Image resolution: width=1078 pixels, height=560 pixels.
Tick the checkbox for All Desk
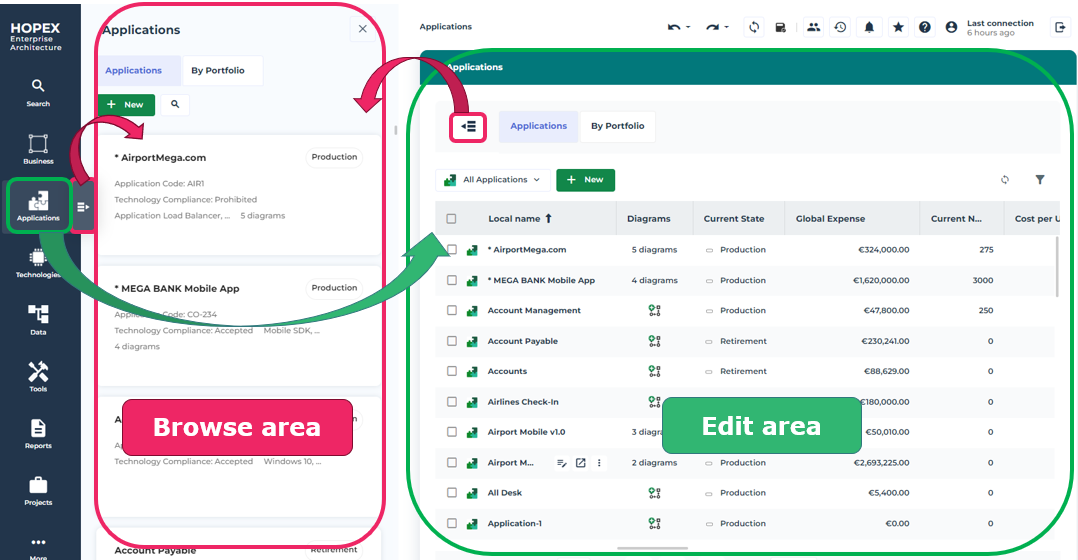coord(452,493)
